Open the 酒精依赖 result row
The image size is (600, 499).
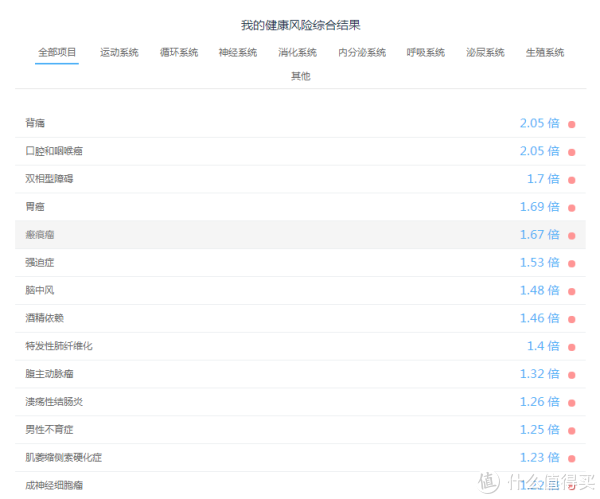300,318
